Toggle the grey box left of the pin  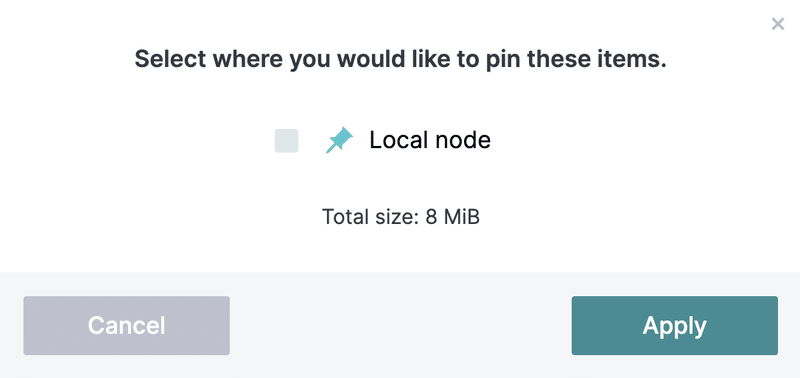point(286,141)
